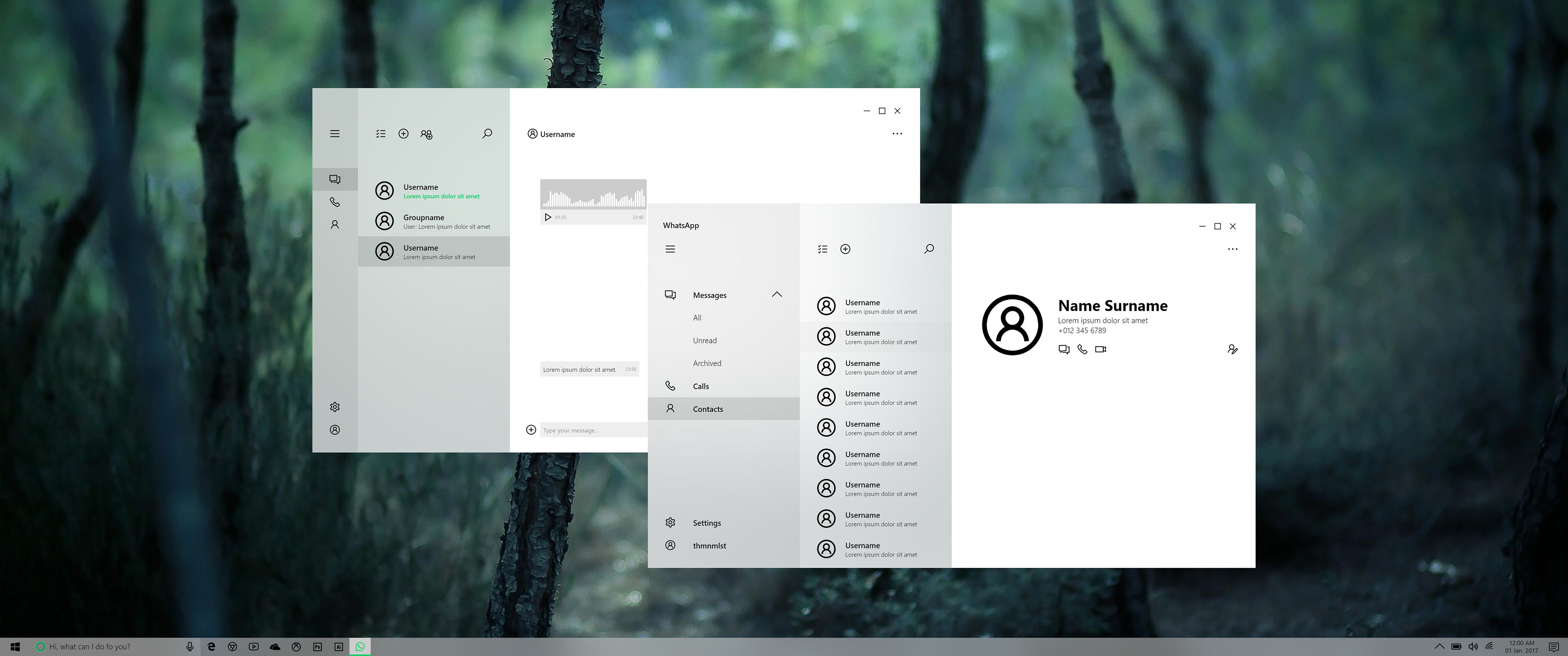Click the Name Surname heading
Screen dimensions: 1568x656
click(1113, 305)
